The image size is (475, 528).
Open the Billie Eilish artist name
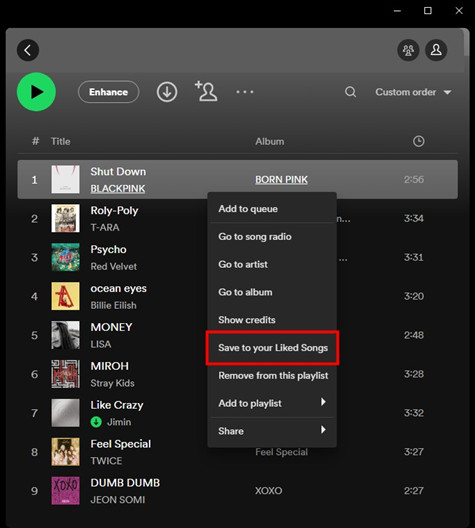[113, 305]
